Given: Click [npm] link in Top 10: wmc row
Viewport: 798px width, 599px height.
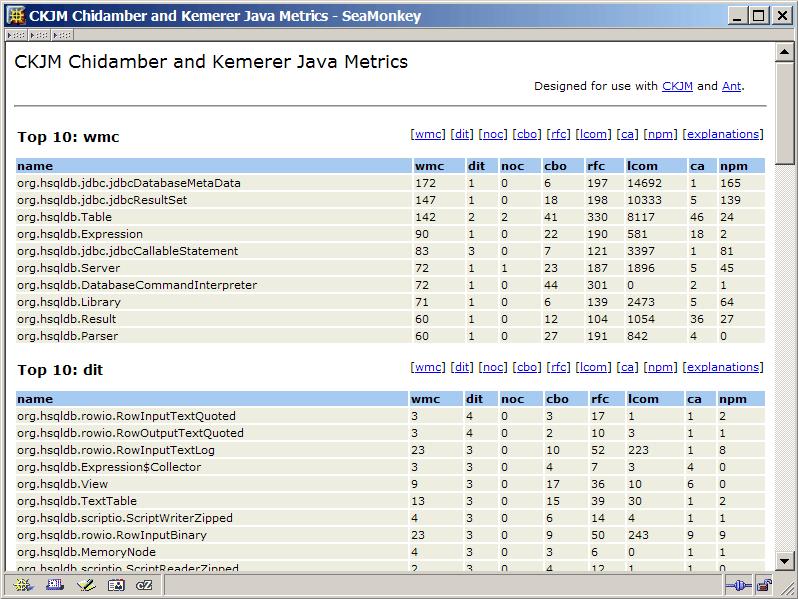Looking at the screenshot, I should tap(660, 134).
